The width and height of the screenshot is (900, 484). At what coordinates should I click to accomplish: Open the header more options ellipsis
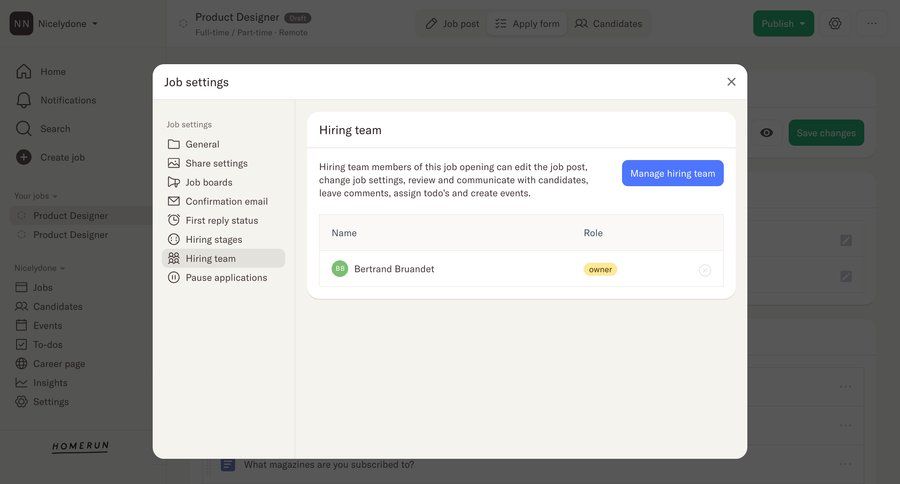pyautogui.click(x=872, y=24)
